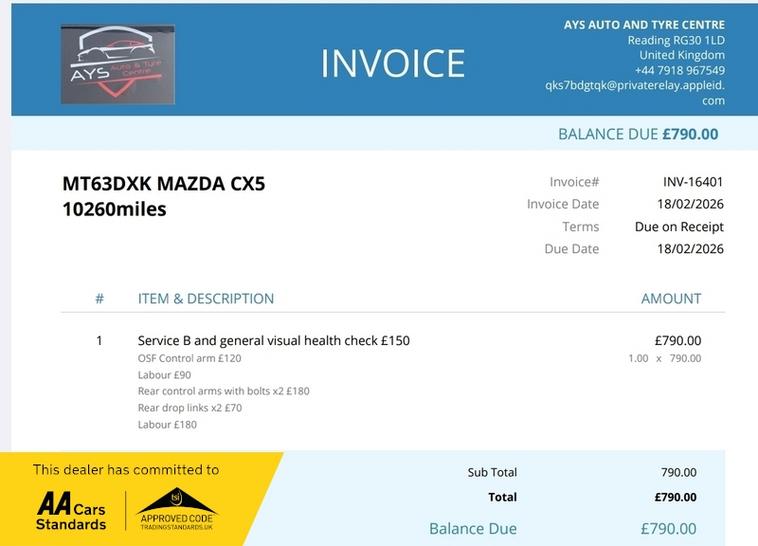Click the Invoice Date value 18/02/2026

click(x=690, y=204)
